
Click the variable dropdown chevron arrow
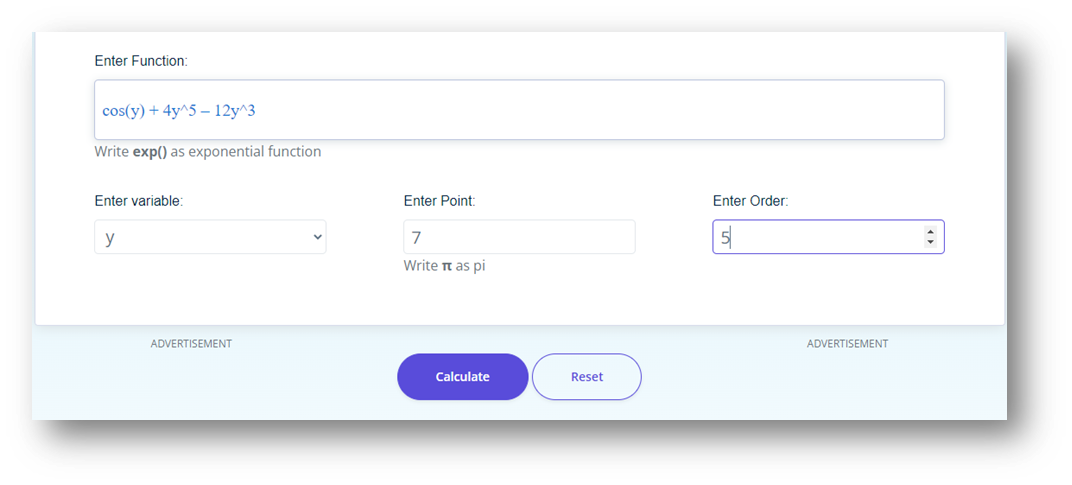318,237
